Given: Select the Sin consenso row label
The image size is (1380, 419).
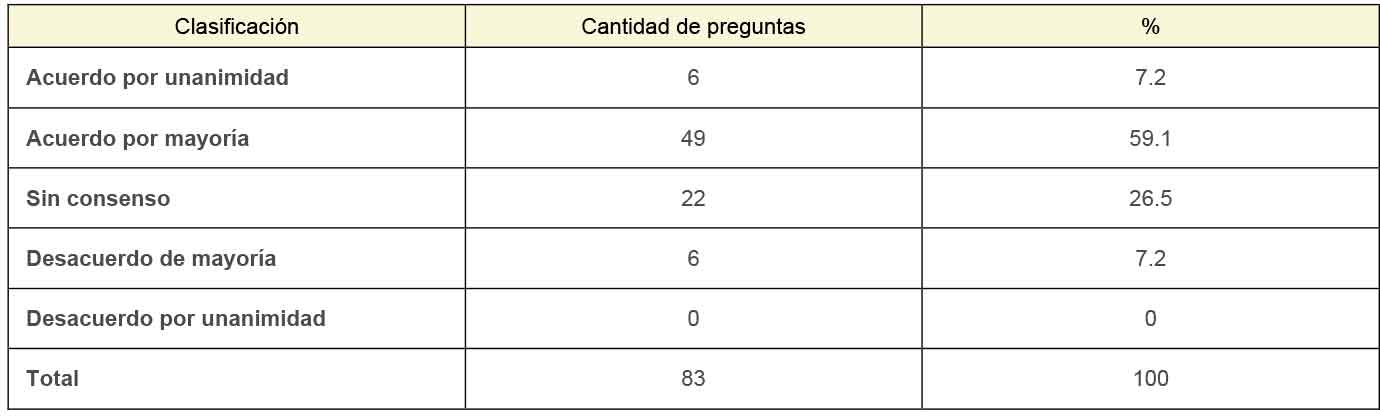Looking at the screenshot, I should coord(98,199).
